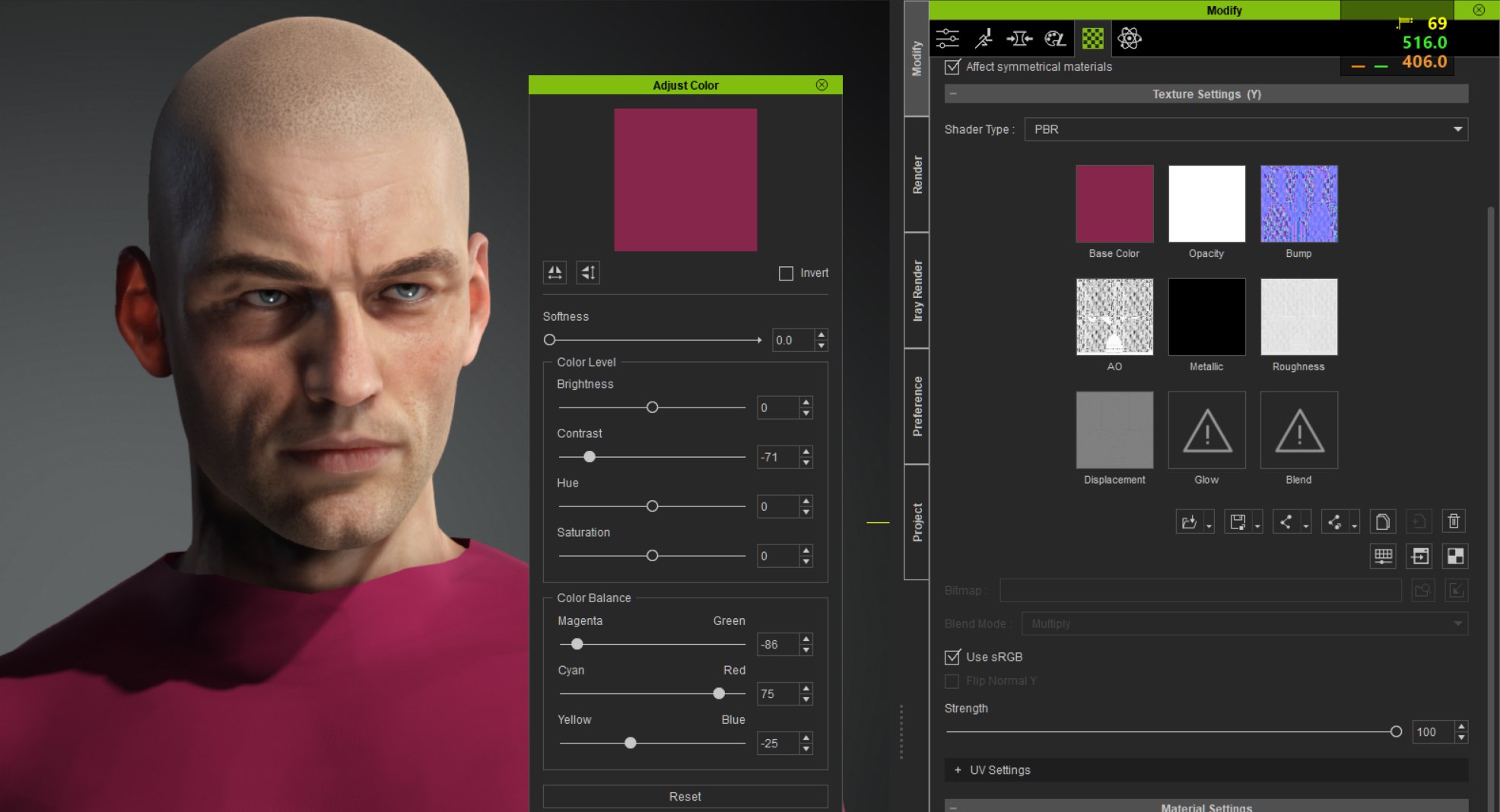Toggle the Use sRGB checkbox

(952, 657)
